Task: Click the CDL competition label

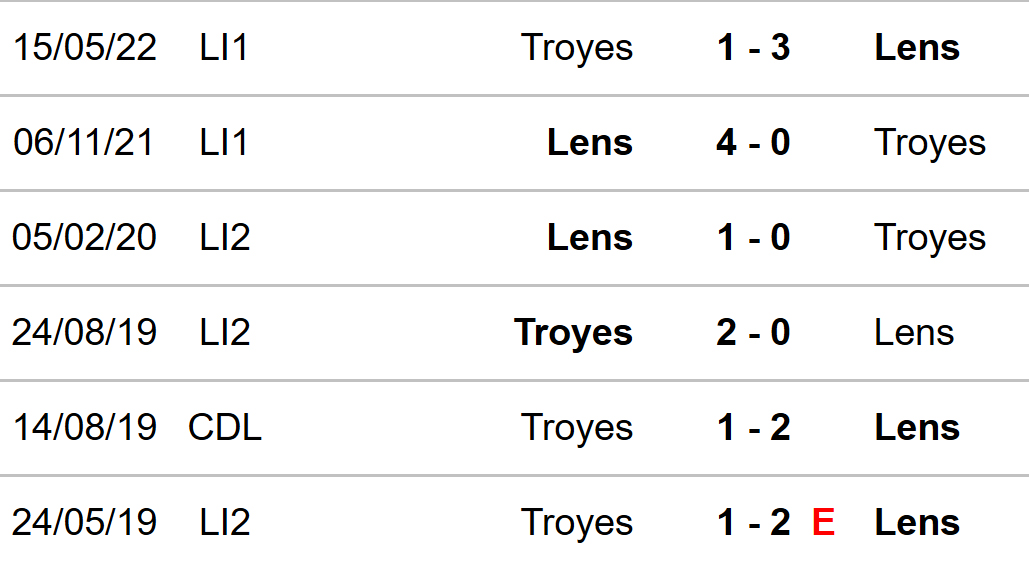Action: pyautogui.click(x=225, y=428)
